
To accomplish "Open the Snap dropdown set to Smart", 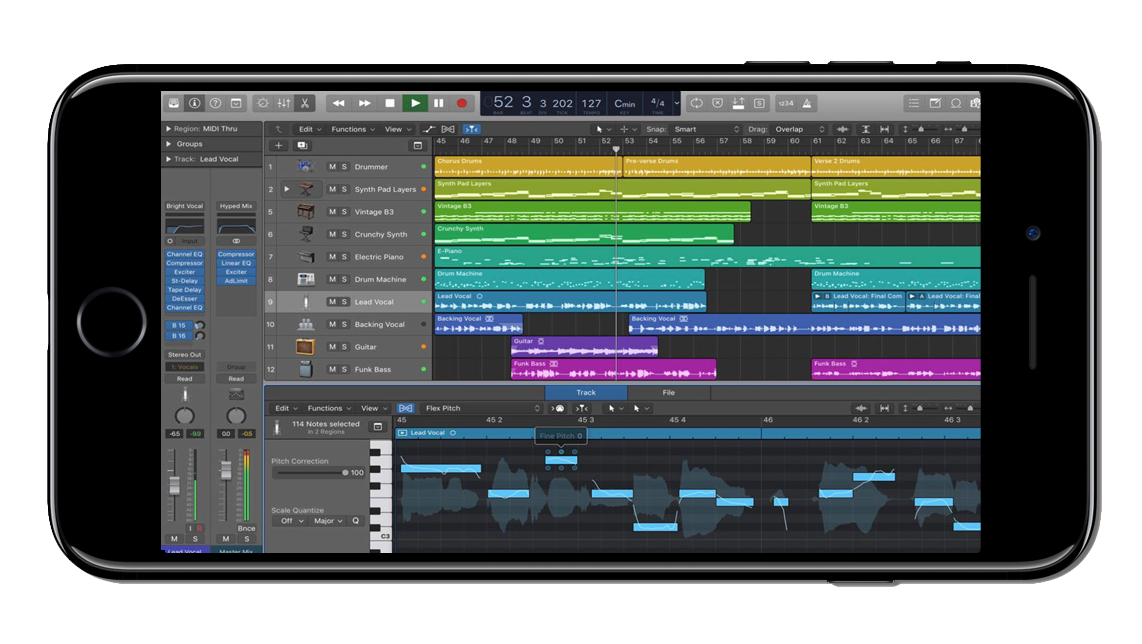I will [706, 129].
